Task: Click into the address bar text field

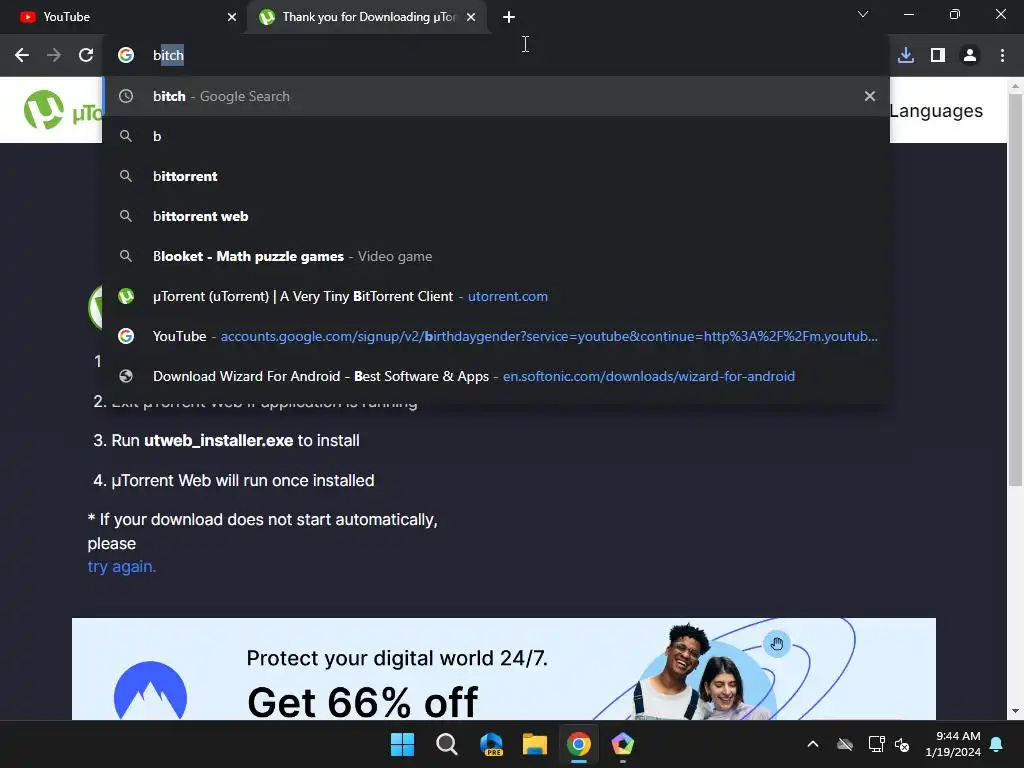Action: click(496, 56)
